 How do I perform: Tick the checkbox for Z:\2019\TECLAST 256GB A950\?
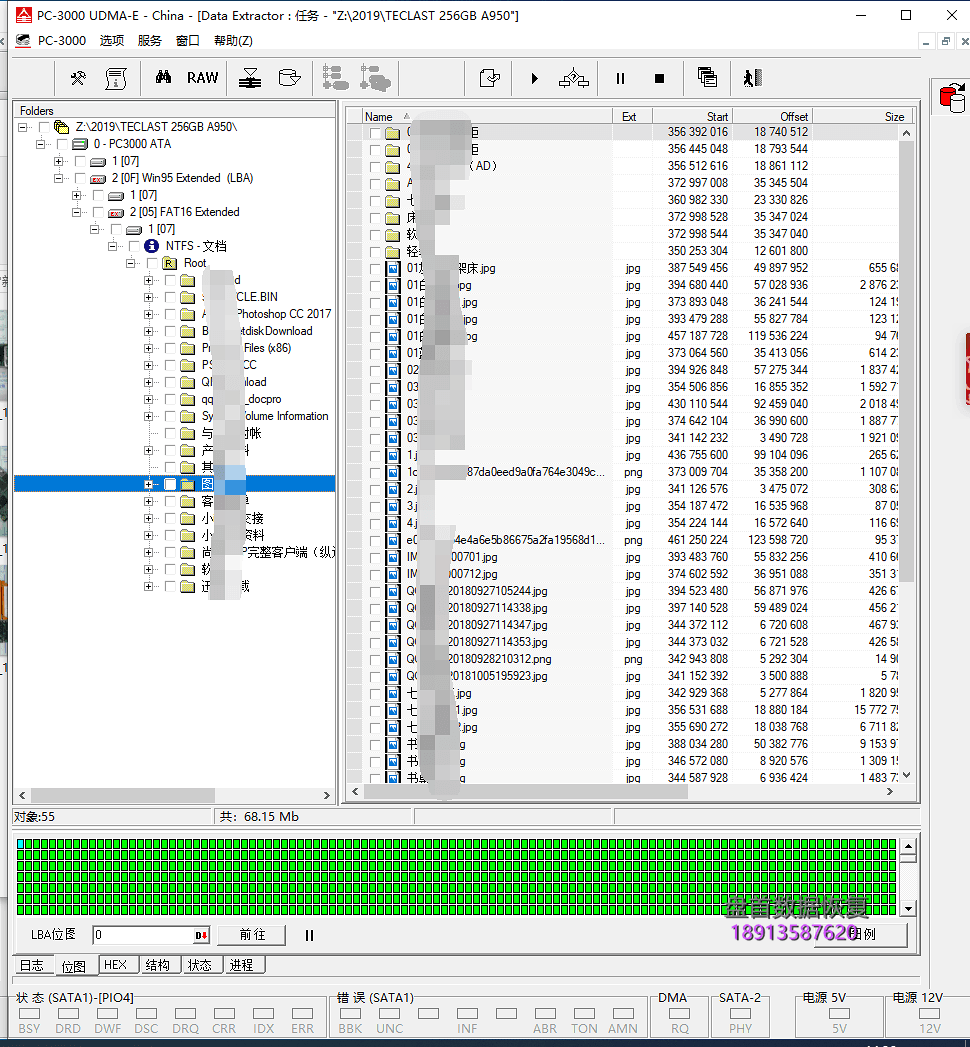click(44, 127)
